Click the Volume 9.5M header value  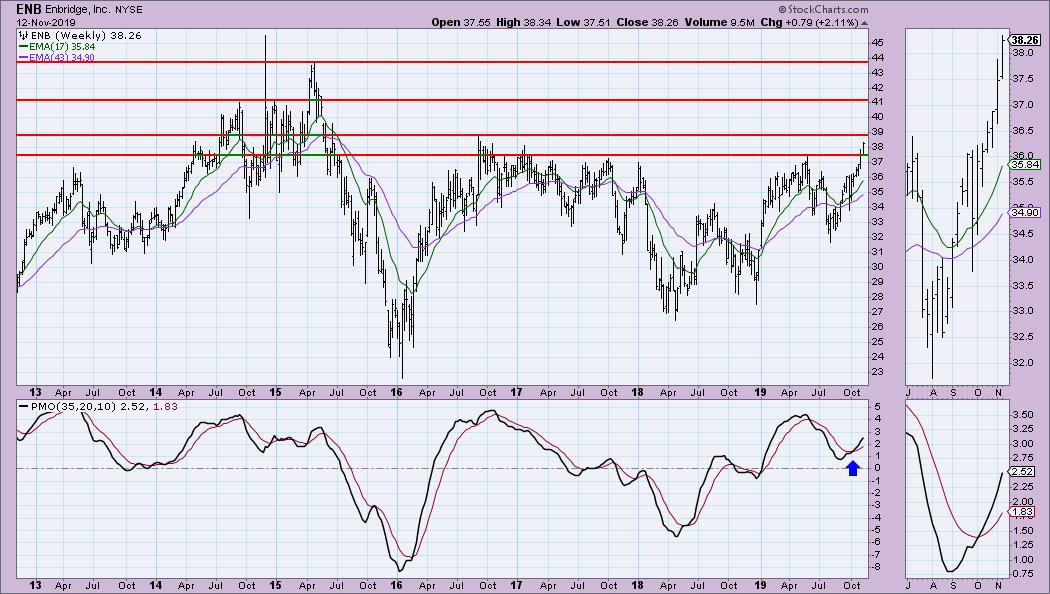coord(719,22)
